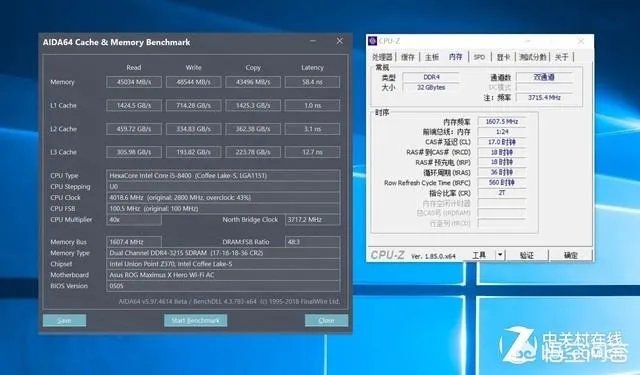Click the CPU-Z size field 32 GBytes
The width and height of the screenshot is (640, 375).
431,87
